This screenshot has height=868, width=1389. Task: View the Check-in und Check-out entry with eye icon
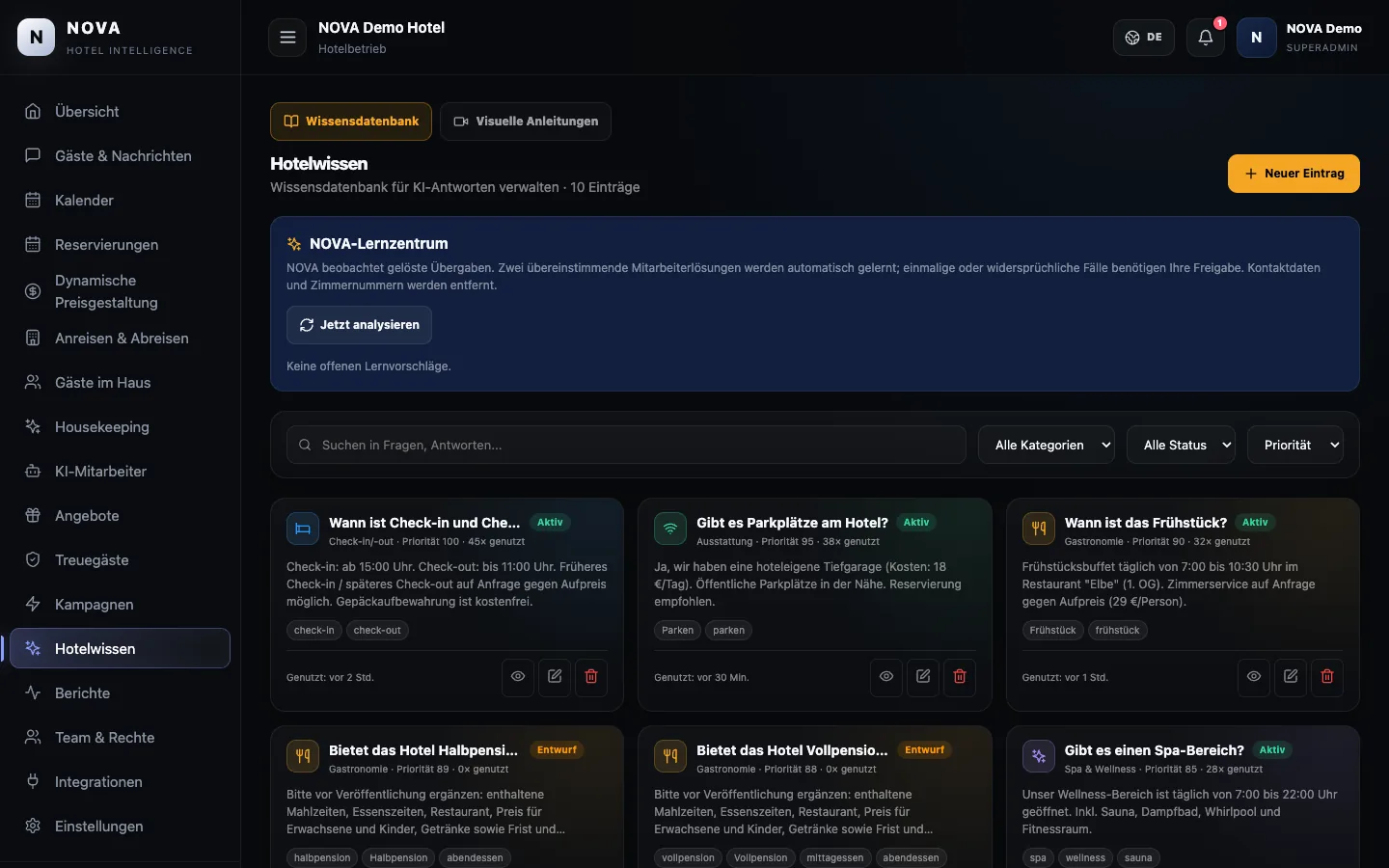[518, 677]
